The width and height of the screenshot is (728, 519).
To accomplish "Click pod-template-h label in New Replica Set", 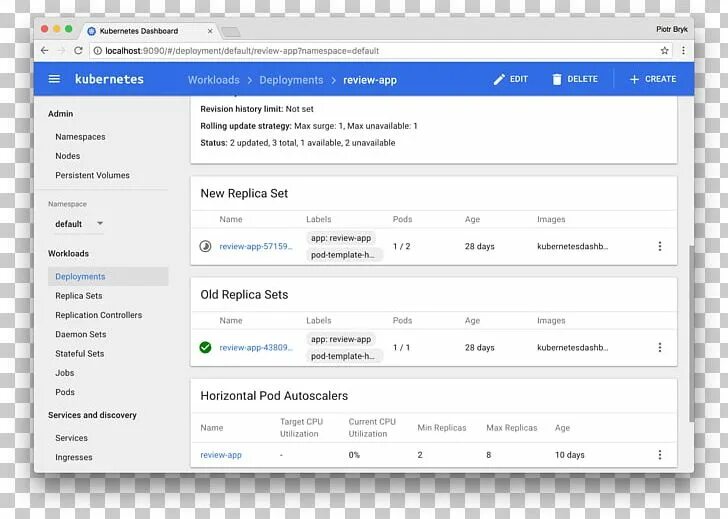I will [x=344, y=255].
